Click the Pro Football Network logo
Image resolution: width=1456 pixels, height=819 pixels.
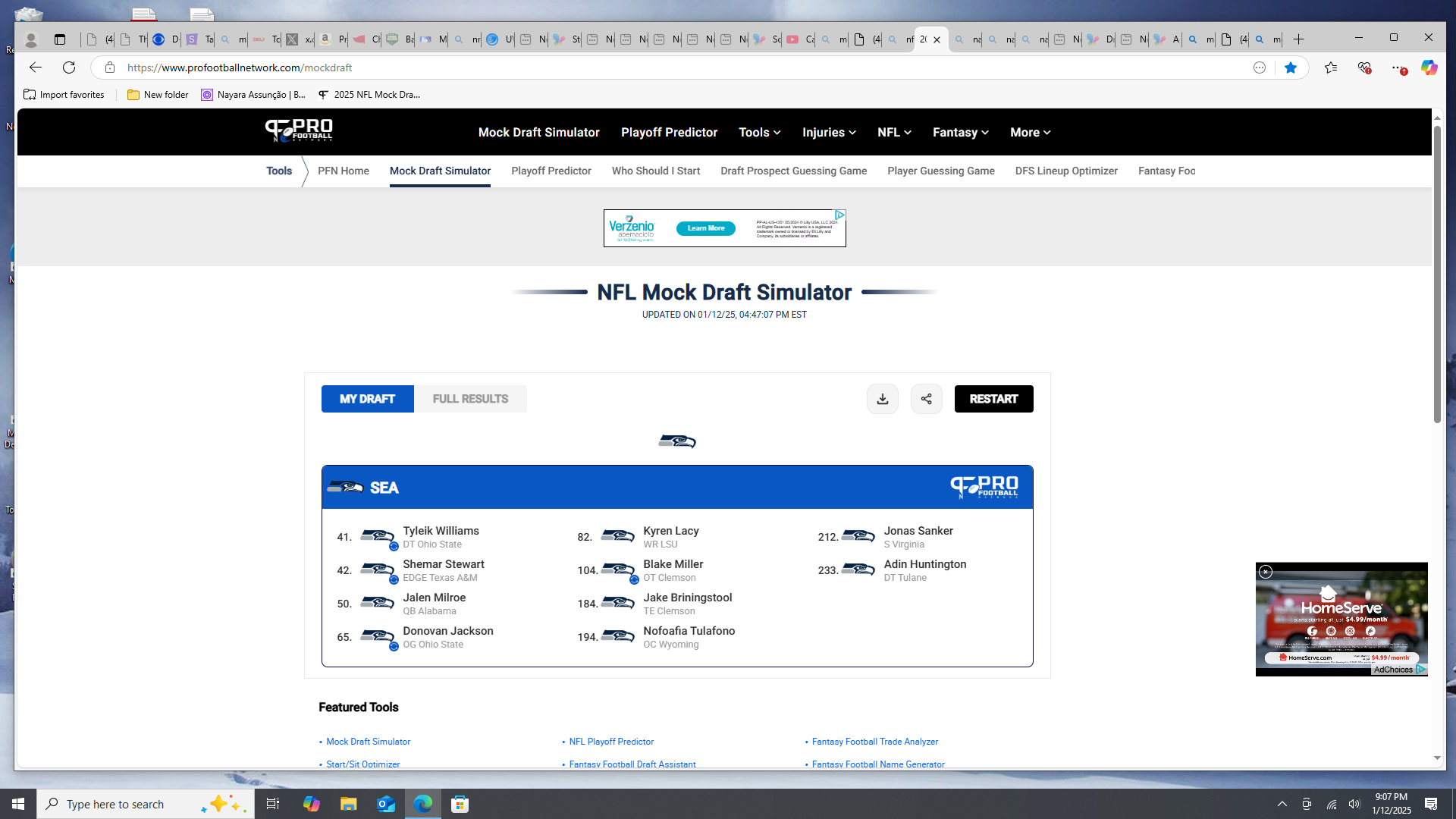[x=299, y=131]
